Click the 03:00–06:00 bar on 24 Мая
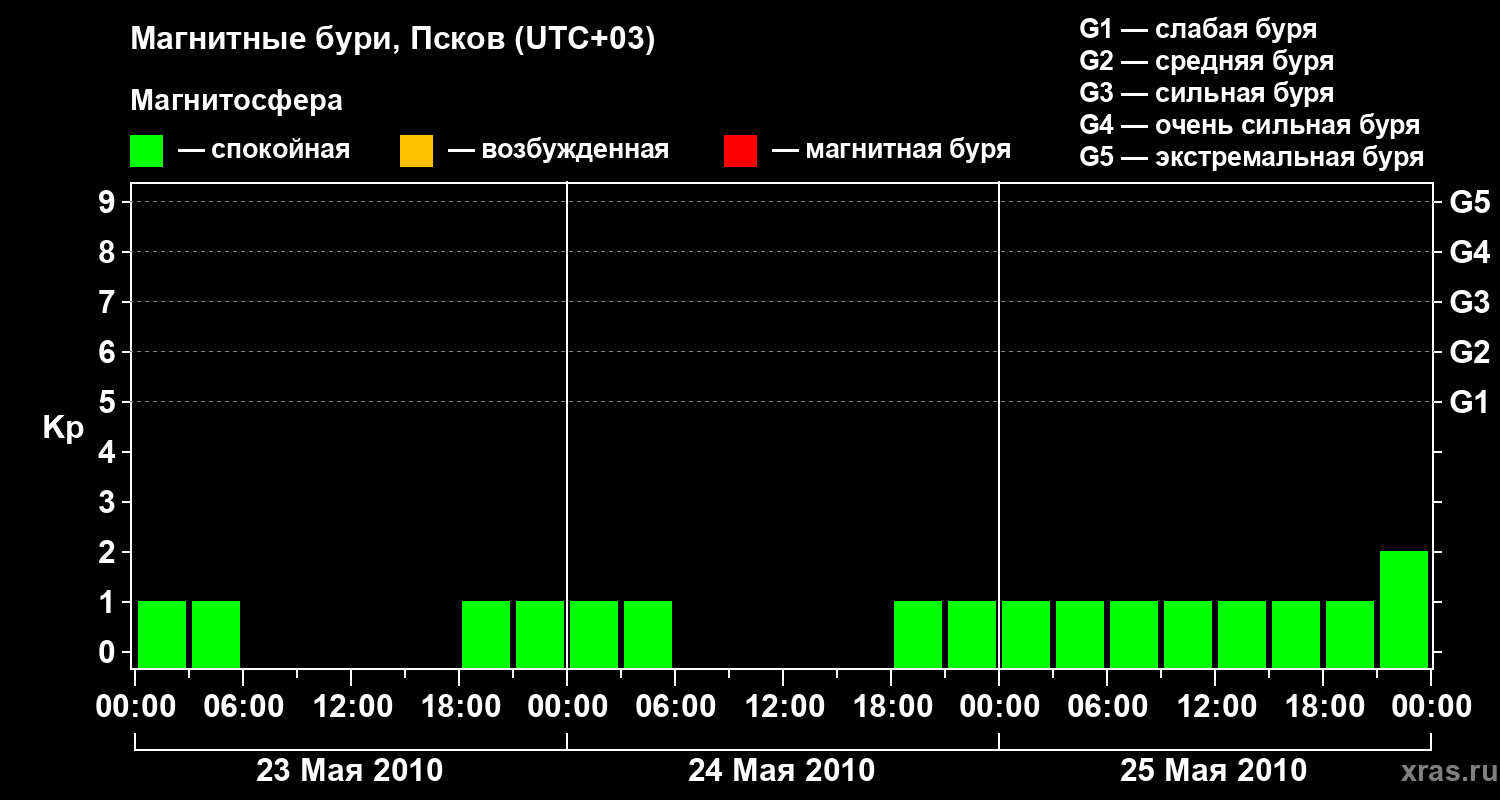Screen dimensions: 1500x800 648,634
